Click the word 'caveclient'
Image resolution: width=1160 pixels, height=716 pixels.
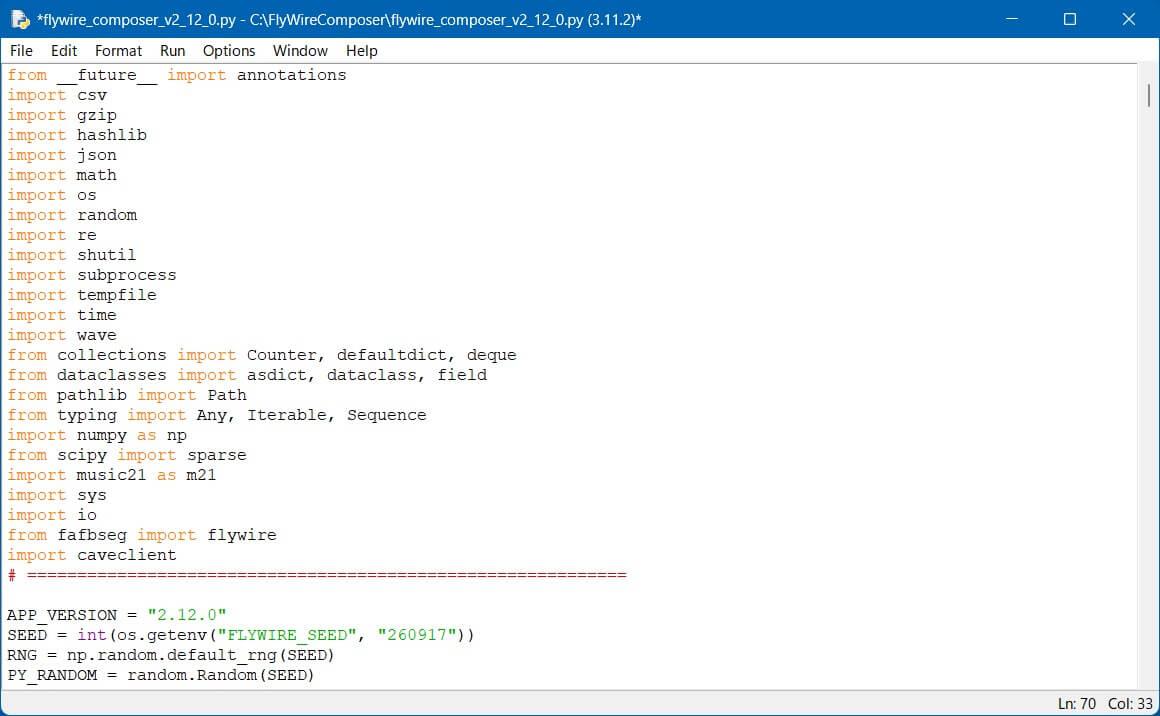coord(127,555)
